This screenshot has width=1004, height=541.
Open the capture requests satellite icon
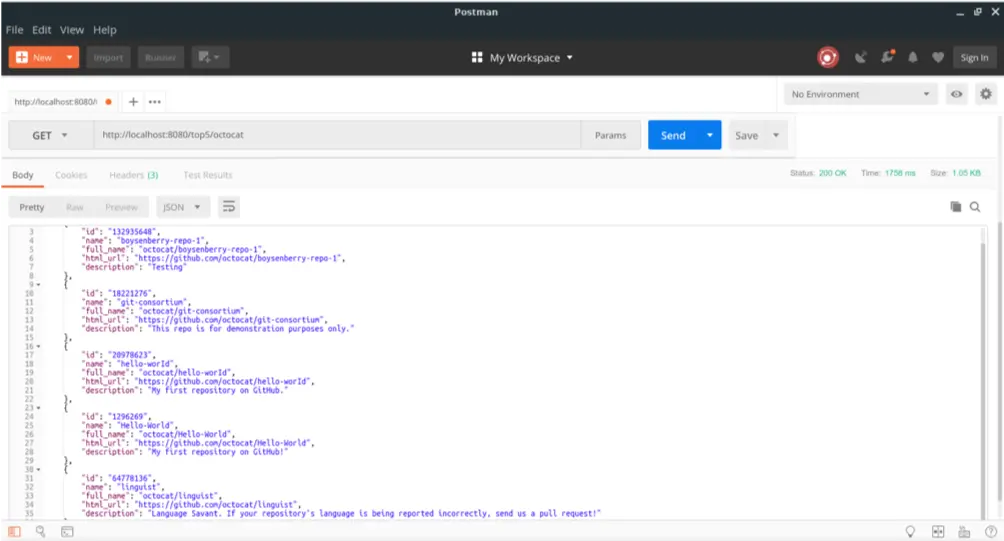coord(861,58)
